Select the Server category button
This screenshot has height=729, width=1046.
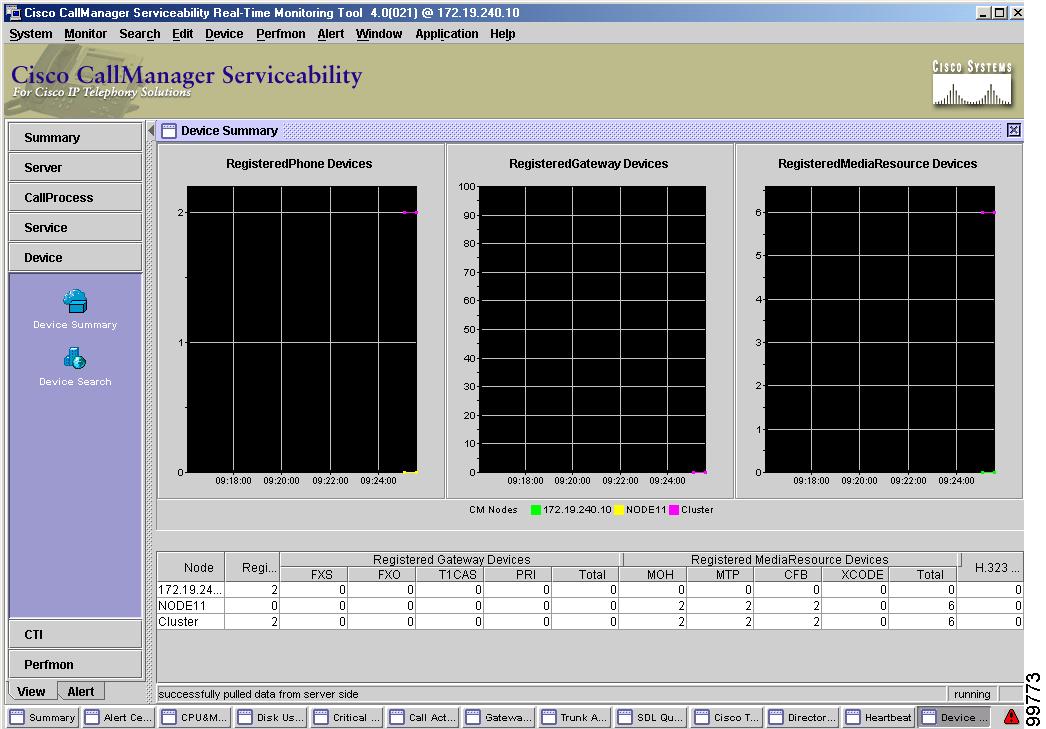[x=75, y=167]
